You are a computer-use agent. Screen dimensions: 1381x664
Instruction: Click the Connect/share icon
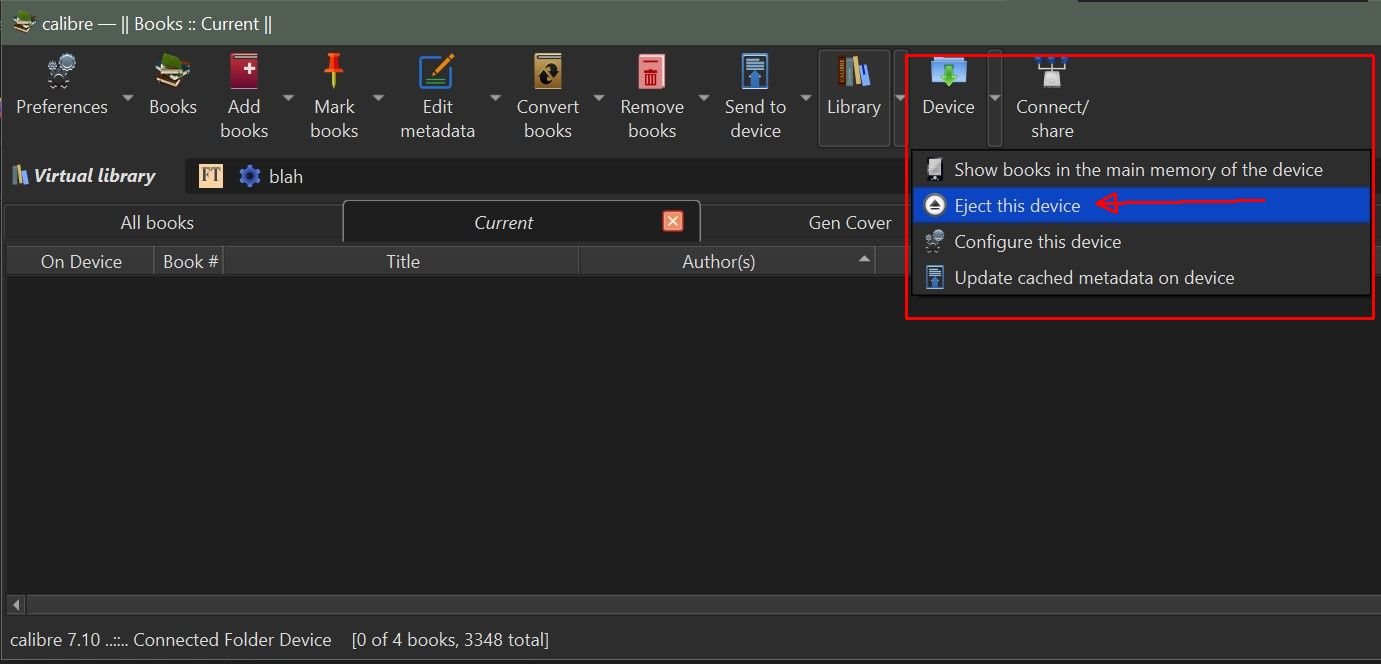[1052, 72]
